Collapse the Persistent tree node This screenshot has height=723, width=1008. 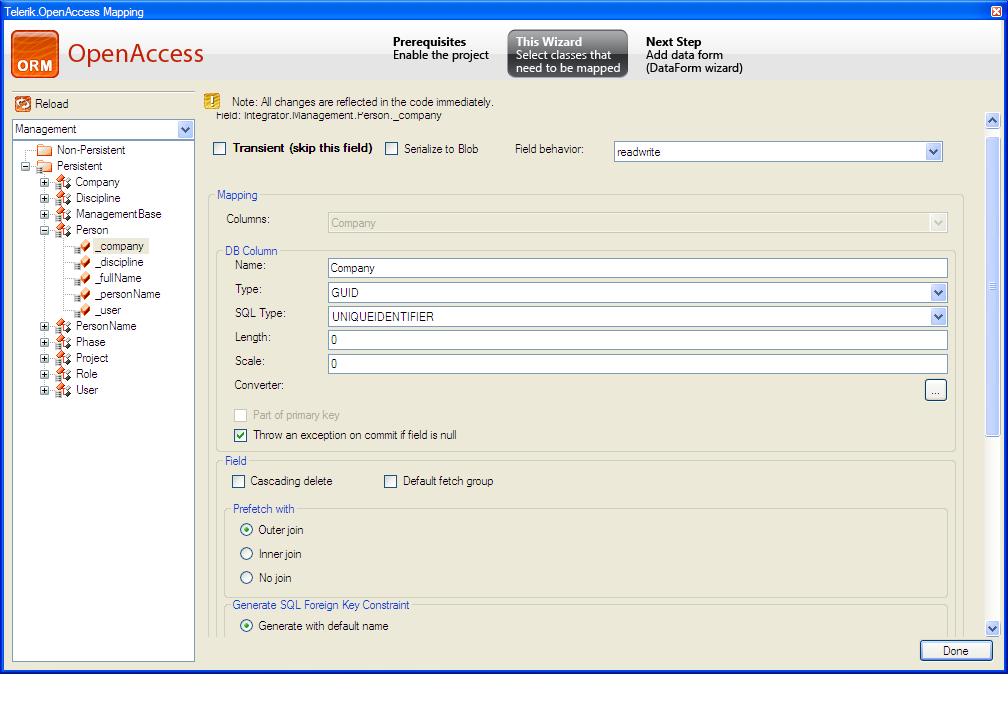point(25,166)
